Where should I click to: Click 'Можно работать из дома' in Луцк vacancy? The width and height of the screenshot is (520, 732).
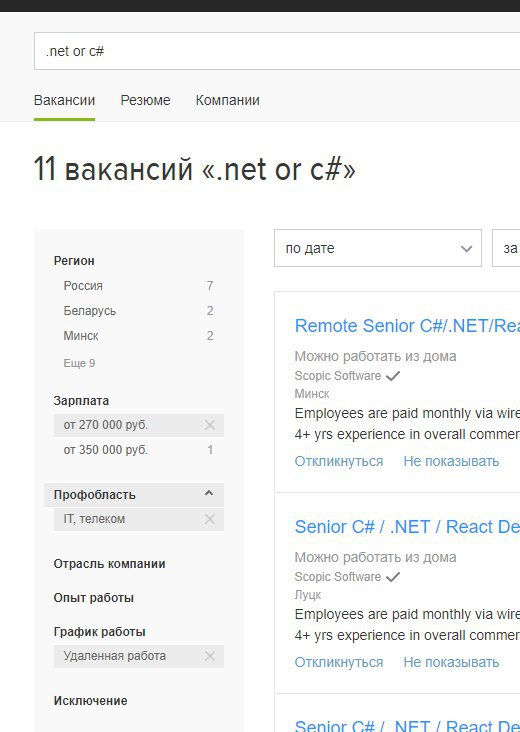[x=375, y=557]
